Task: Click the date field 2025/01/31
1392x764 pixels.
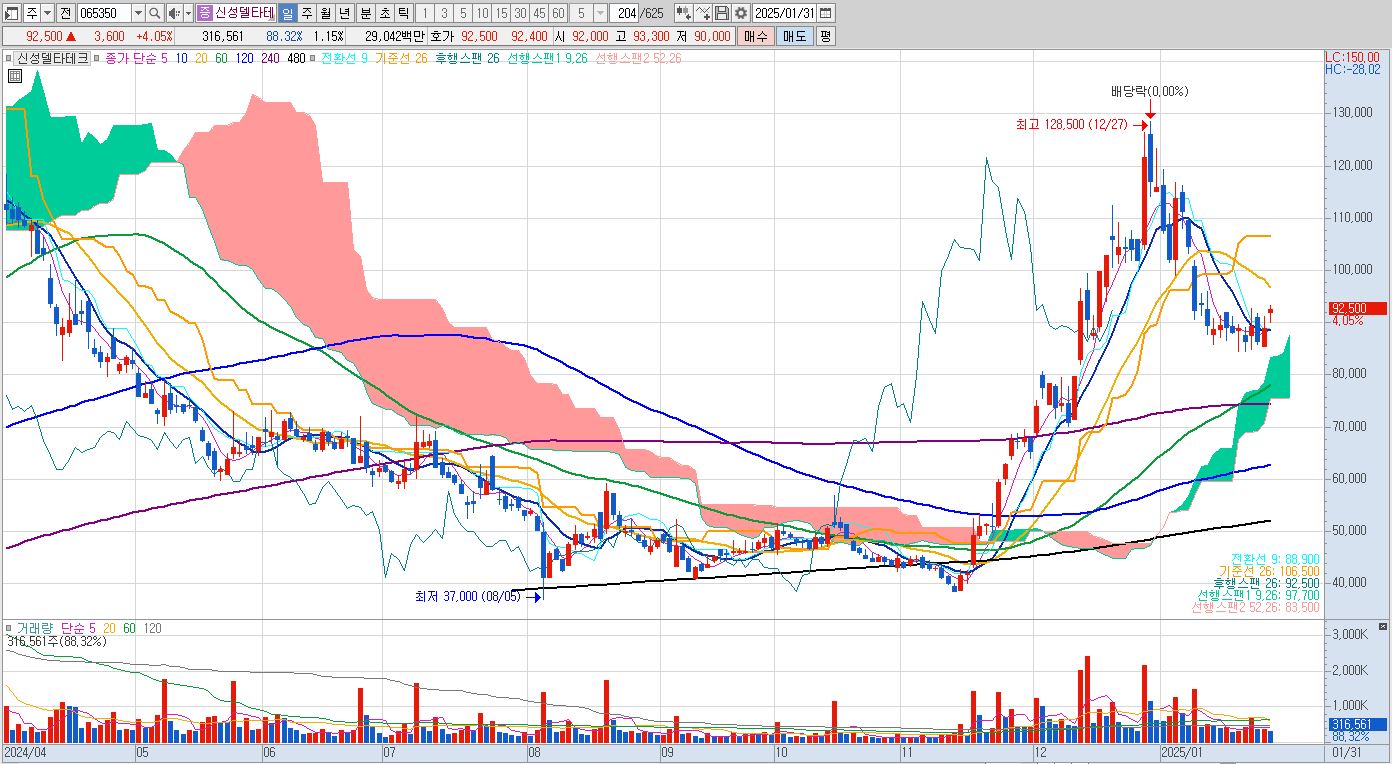Action: pos(785,13)
